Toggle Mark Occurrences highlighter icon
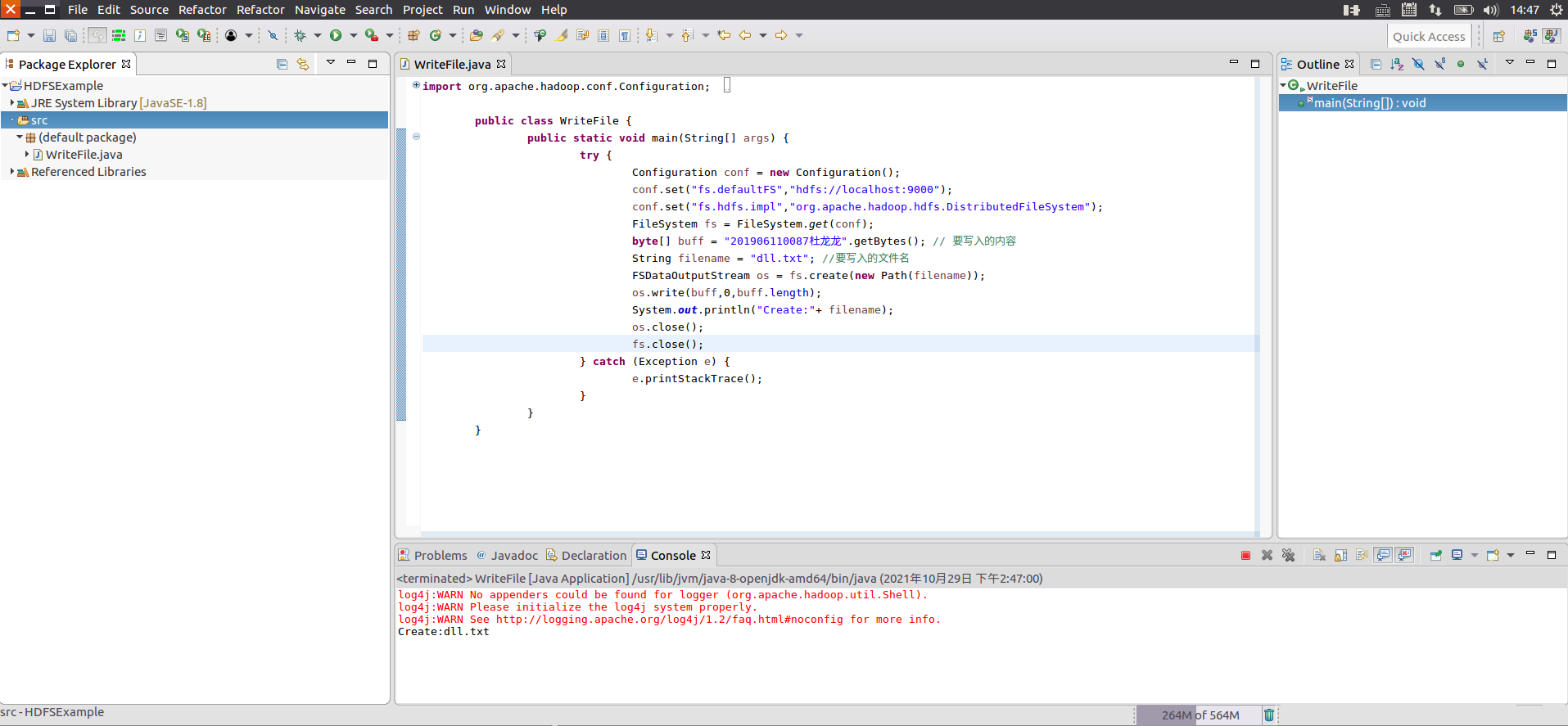The image size is (1568, 726). coord(562,35)
